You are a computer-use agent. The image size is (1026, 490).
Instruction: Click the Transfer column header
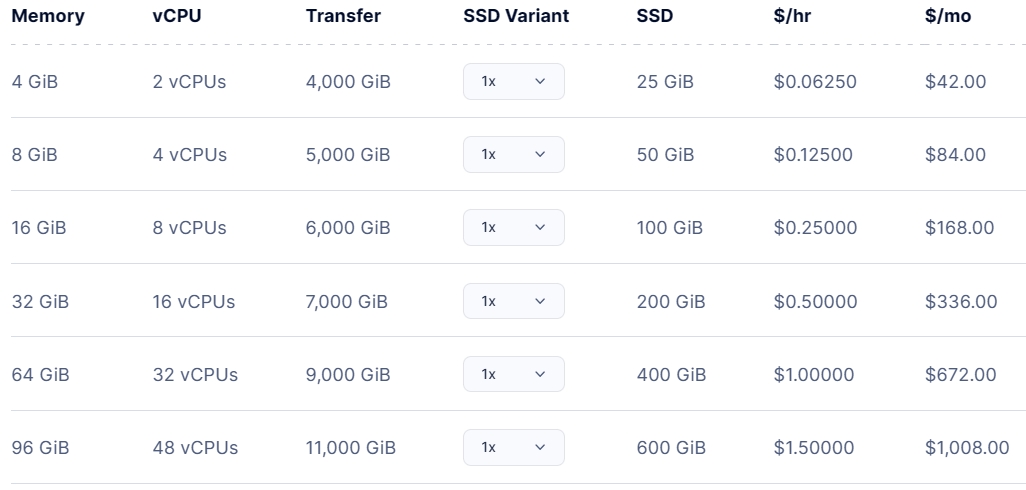(x=343, y=16)
